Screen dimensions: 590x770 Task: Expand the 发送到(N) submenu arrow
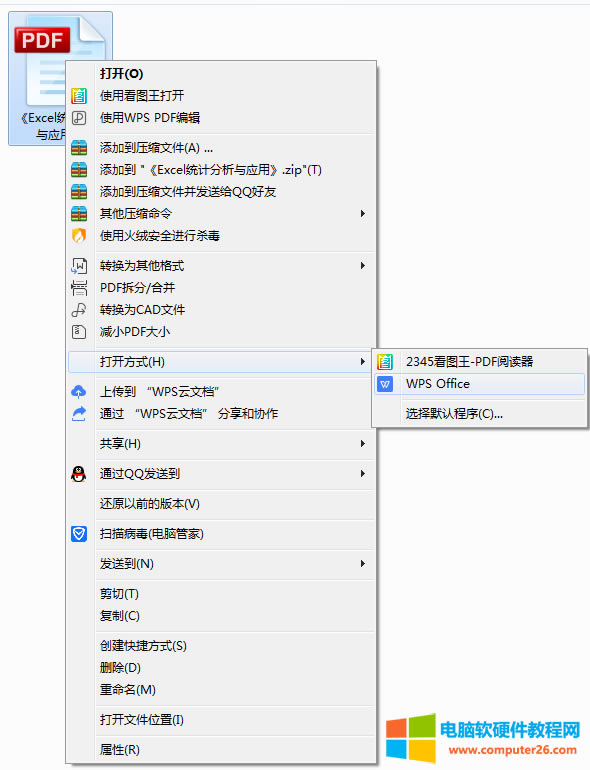point(363,564)
